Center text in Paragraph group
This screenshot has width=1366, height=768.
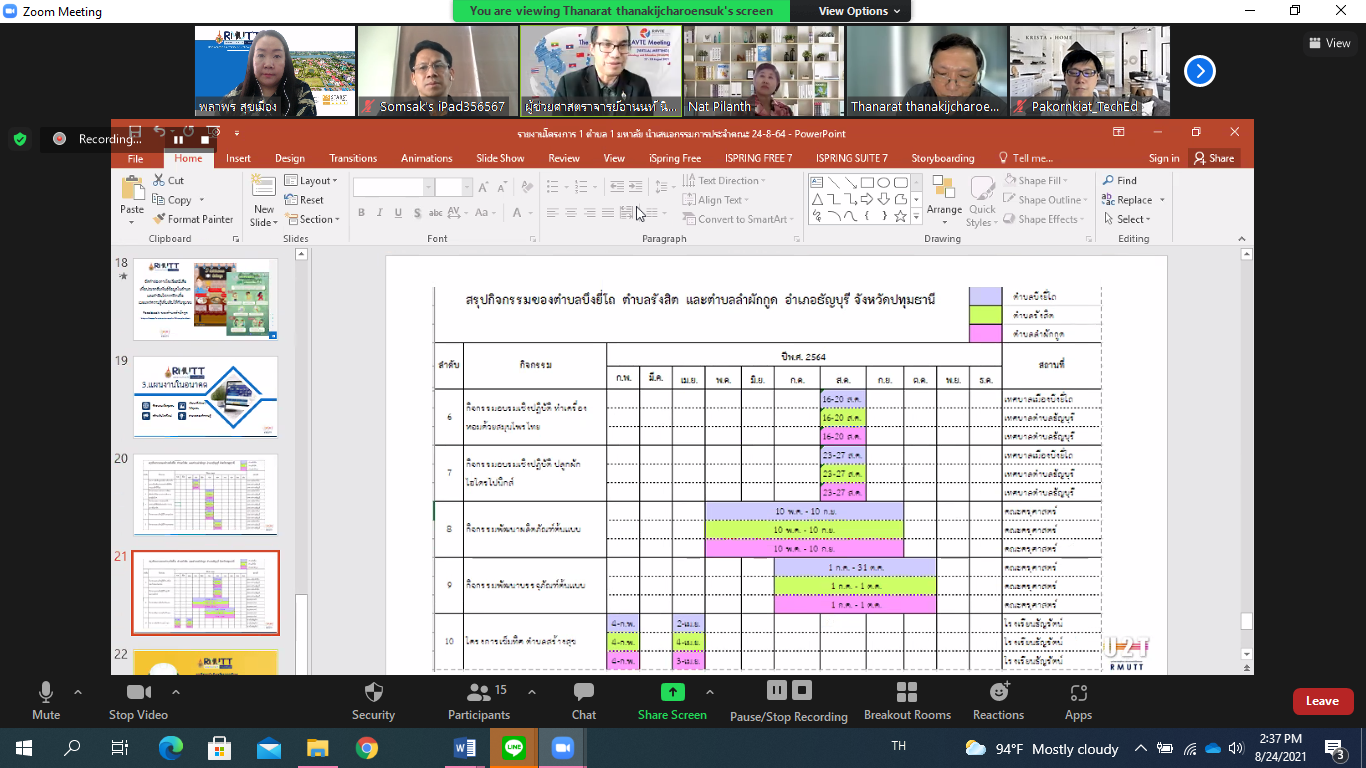click(x=570, y=212)
